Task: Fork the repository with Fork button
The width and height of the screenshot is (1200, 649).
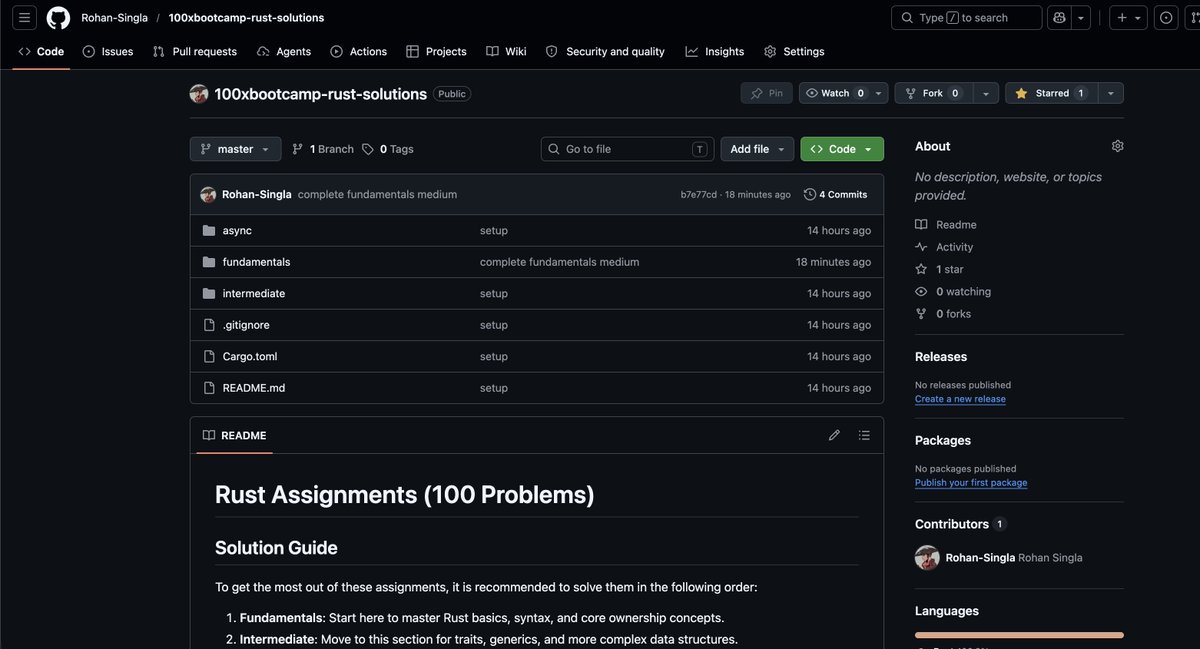Action: tap(933, 93)
